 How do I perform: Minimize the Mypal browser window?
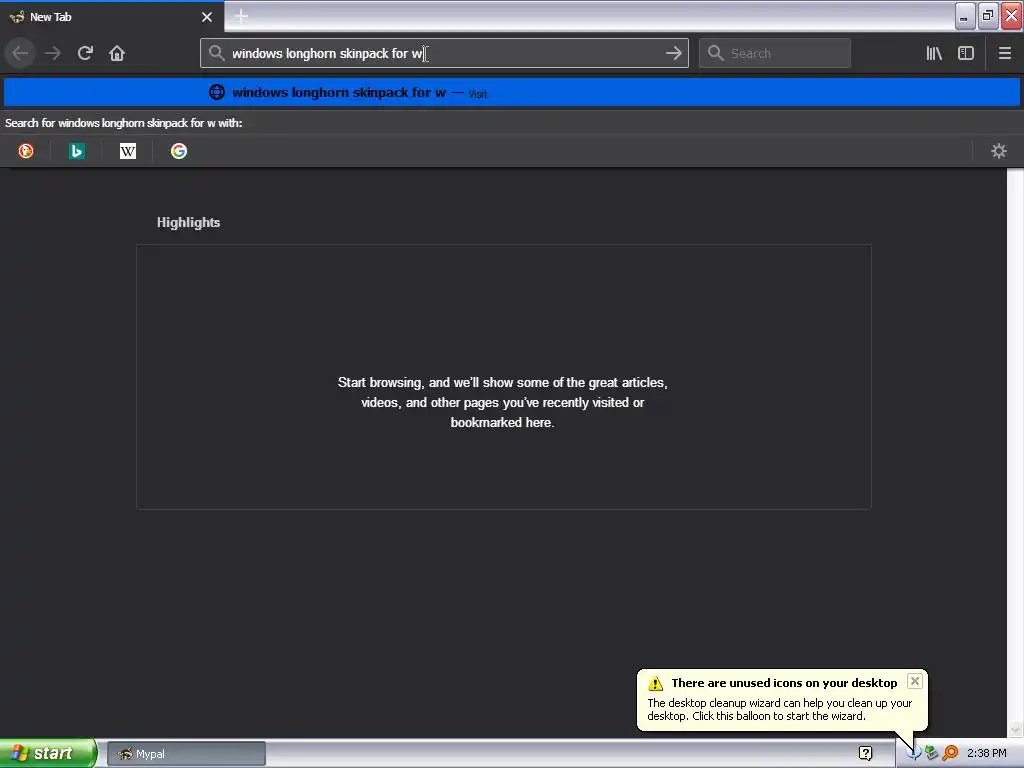[965, 16]
